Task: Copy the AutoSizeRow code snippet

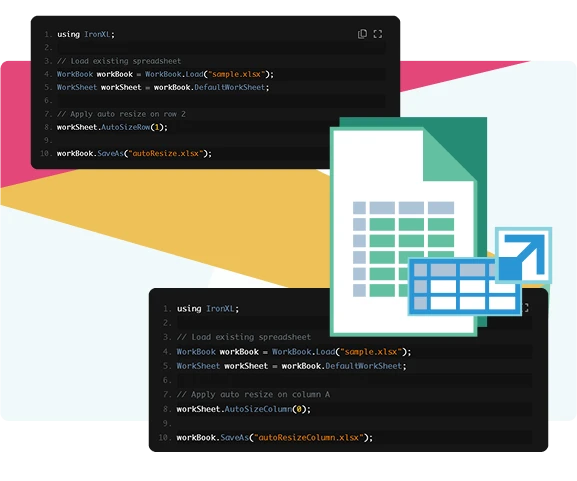Action: [x=362, y=34]
